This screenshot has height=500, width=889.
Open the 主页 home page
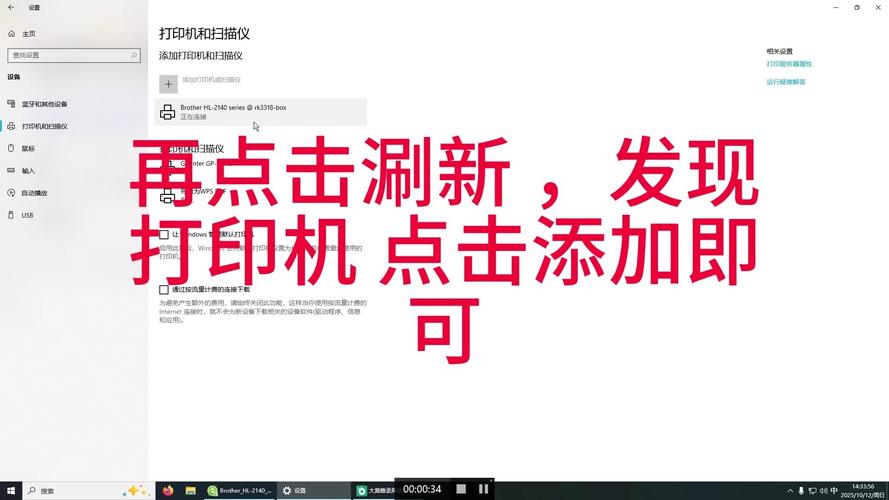point(22,34)
